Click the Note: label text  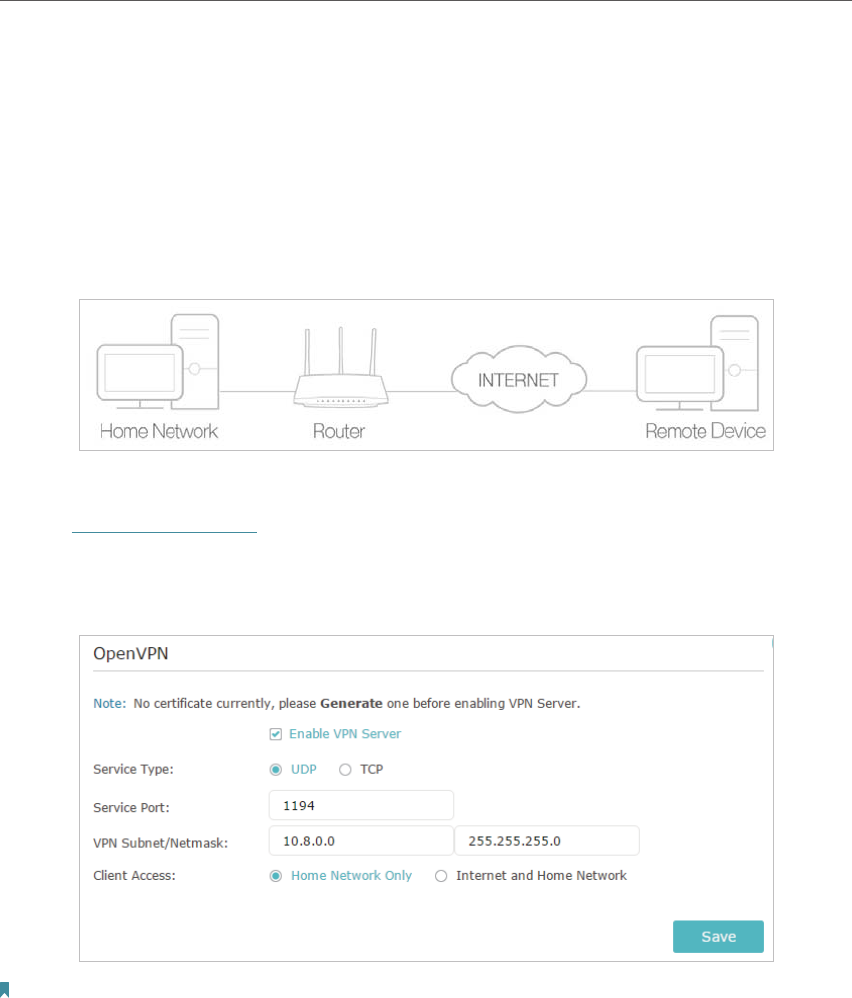(x=109, y=703)
